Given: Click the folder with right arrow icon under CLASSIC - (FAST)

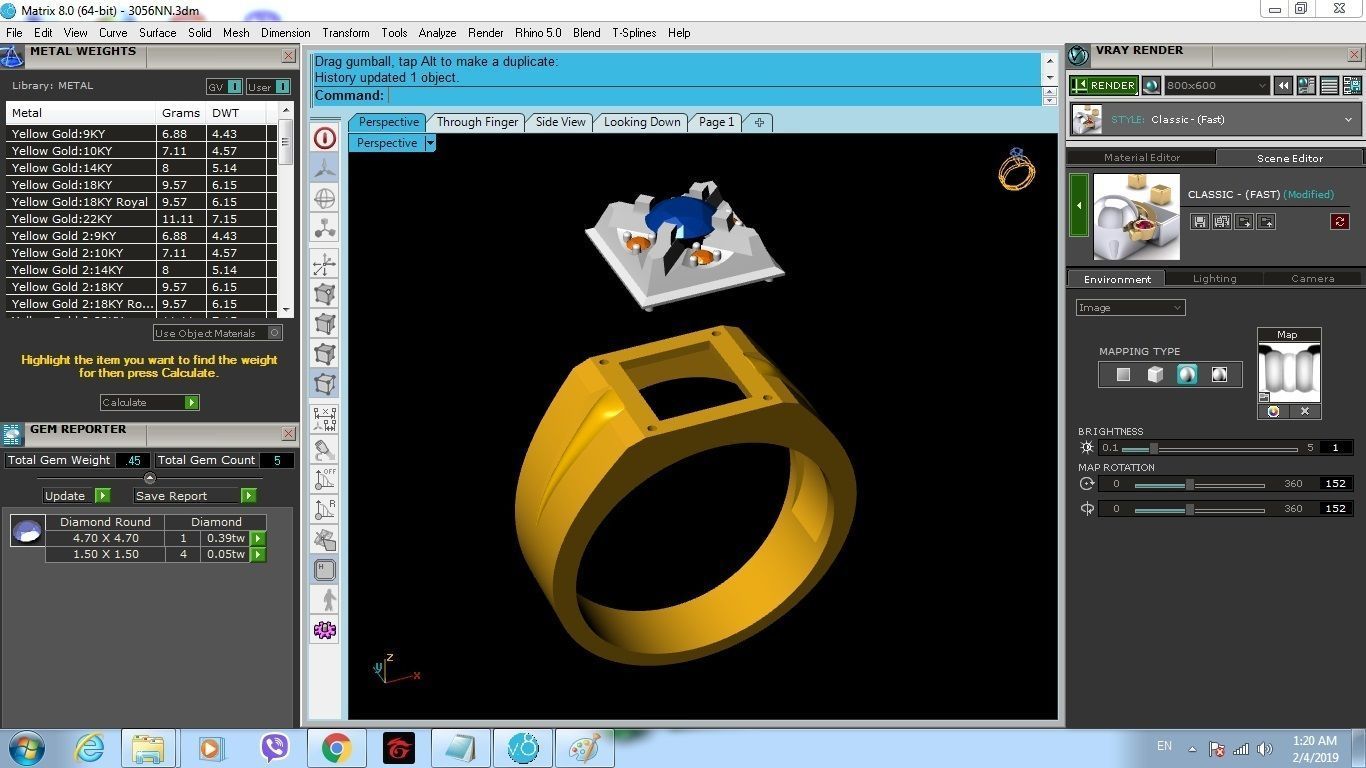Looking at the screenshot, I should pyautogui.click(x=1244, y=221).
